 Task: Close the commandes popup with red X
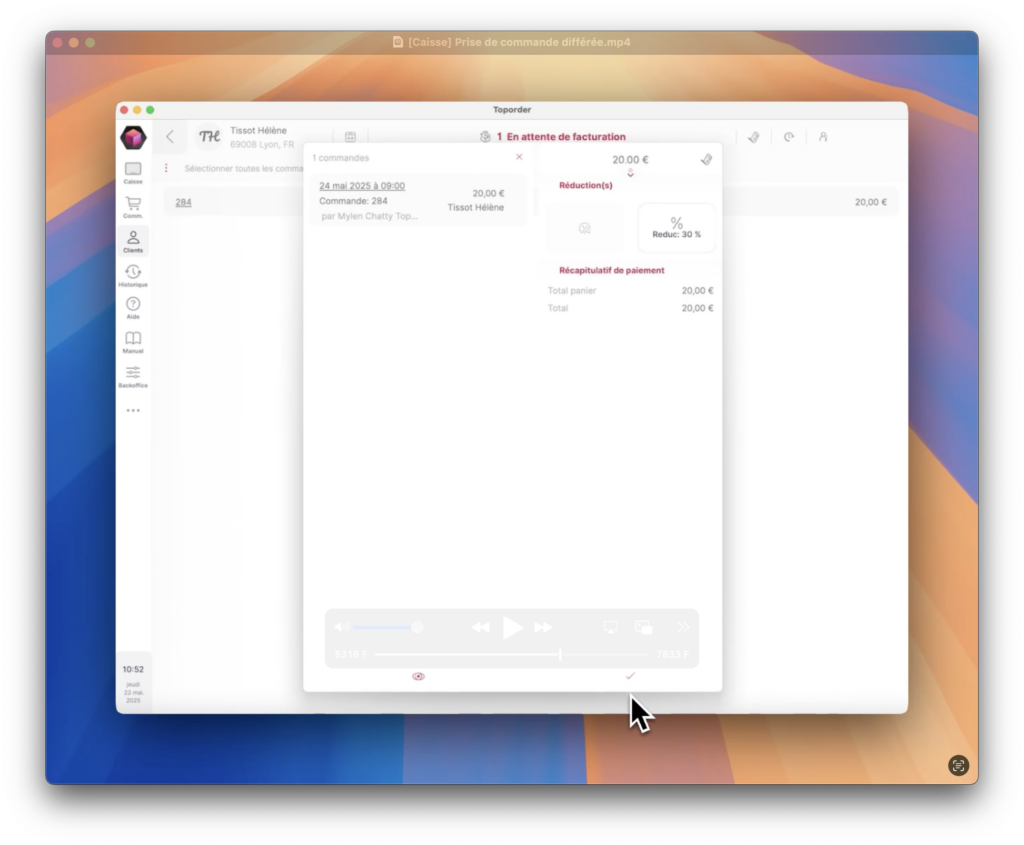point(519,157)
